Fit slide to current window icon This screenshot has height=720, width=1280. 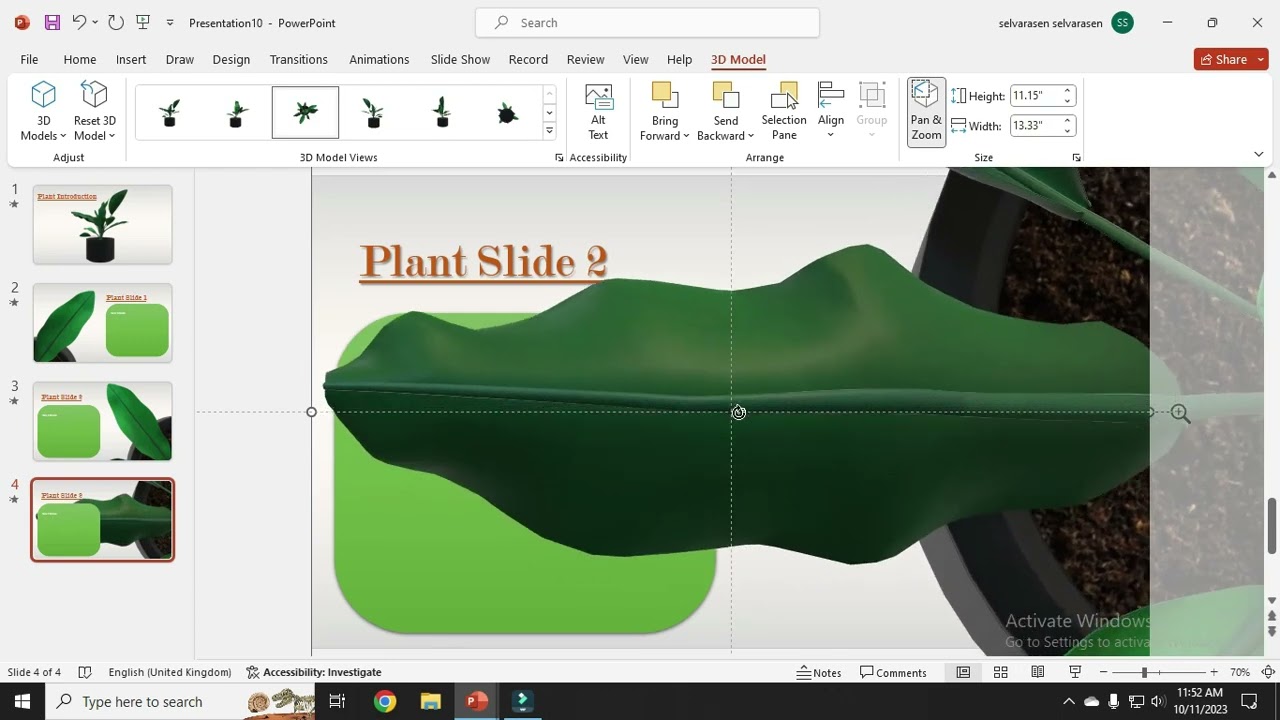coord(1268,672)
